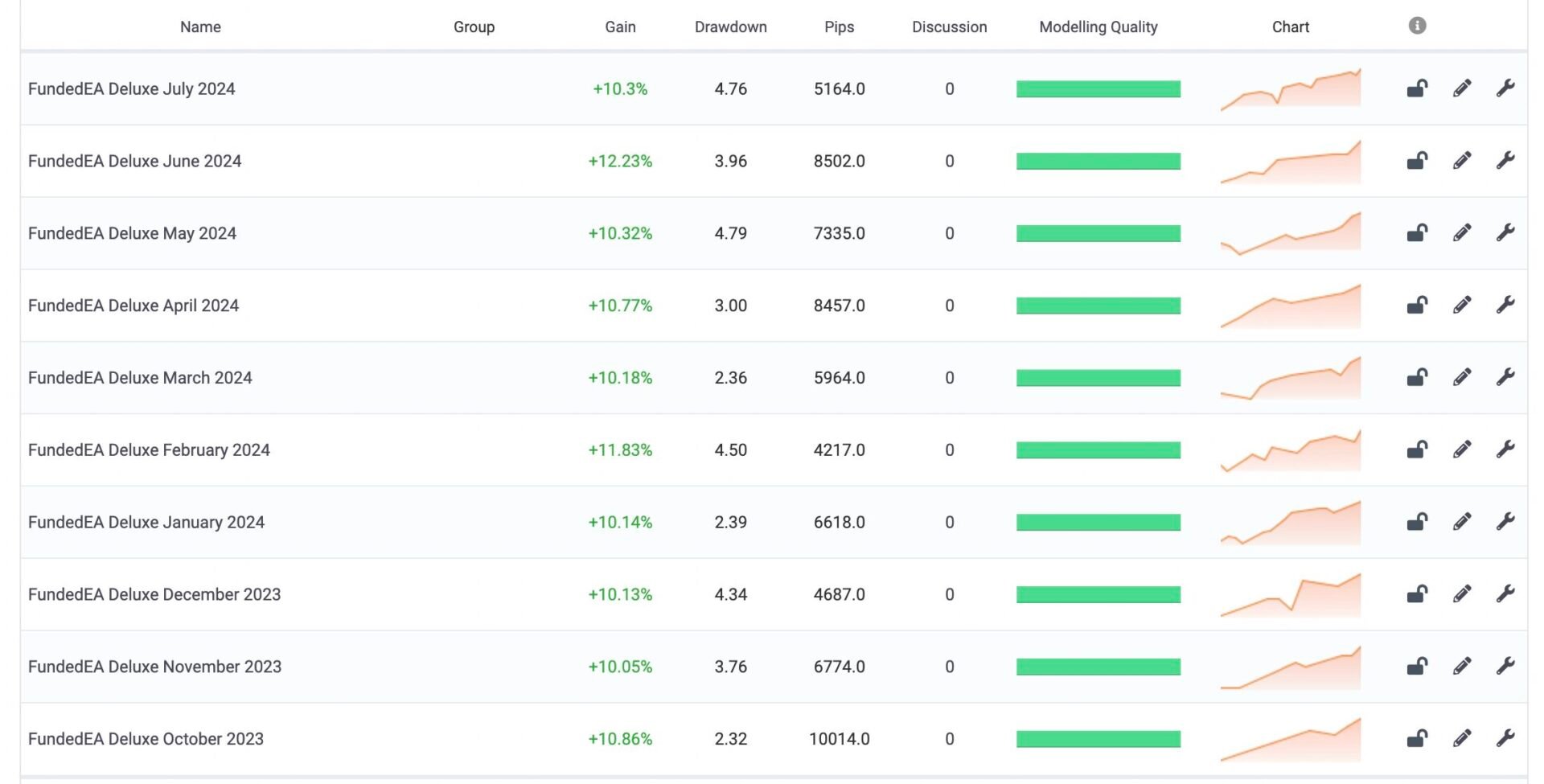1544x784 pixels.
Task: Toggle the lock icon for FundedEA Deluxe June 2024
Action: [1417, 161]
